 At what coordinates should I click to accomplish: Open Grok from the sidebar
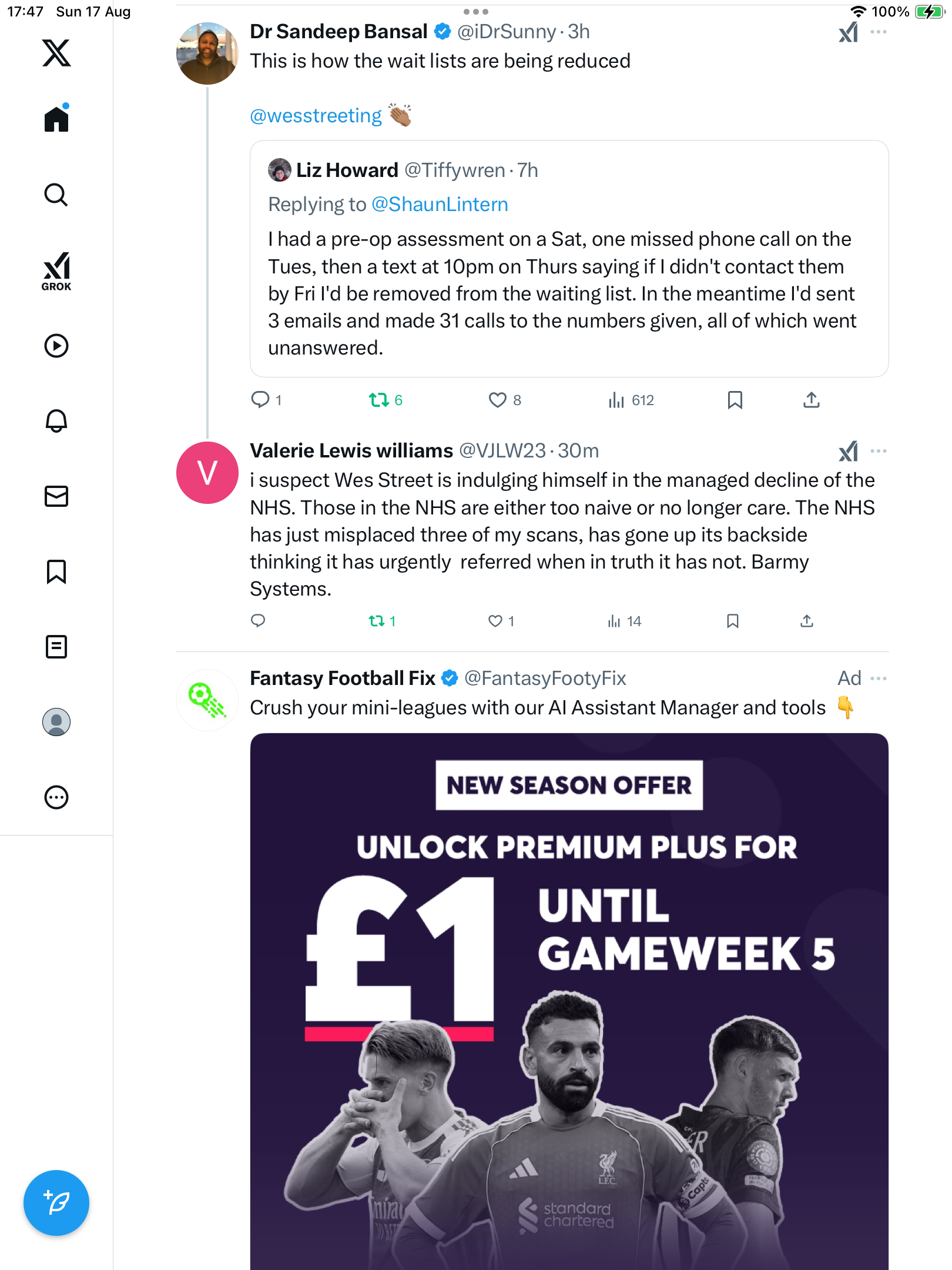(x=56, y=271)
